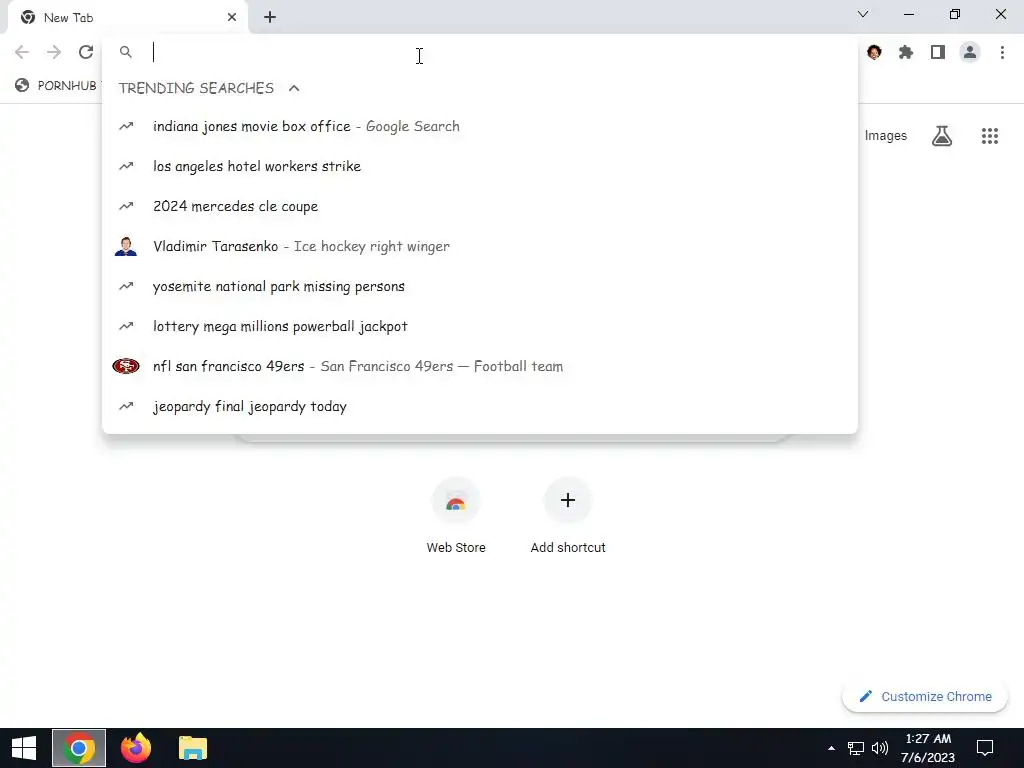This screenshot has height=768, width=1024.
Task: Open the Web Store shortcut
Action: tap(456, 516)
